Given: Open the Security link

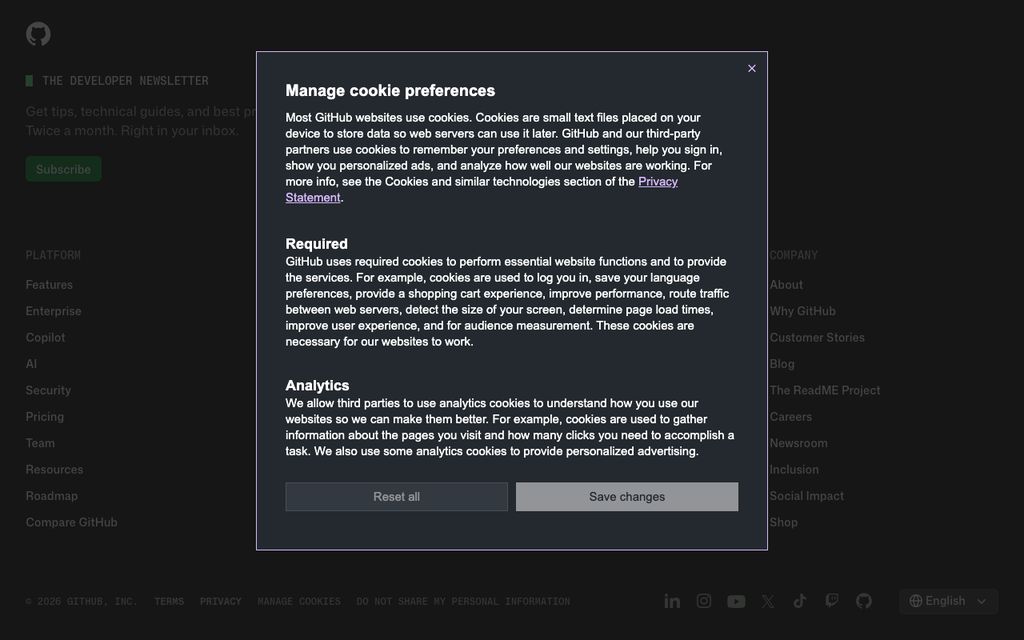Looking at the screenshot, I should 48,391.
